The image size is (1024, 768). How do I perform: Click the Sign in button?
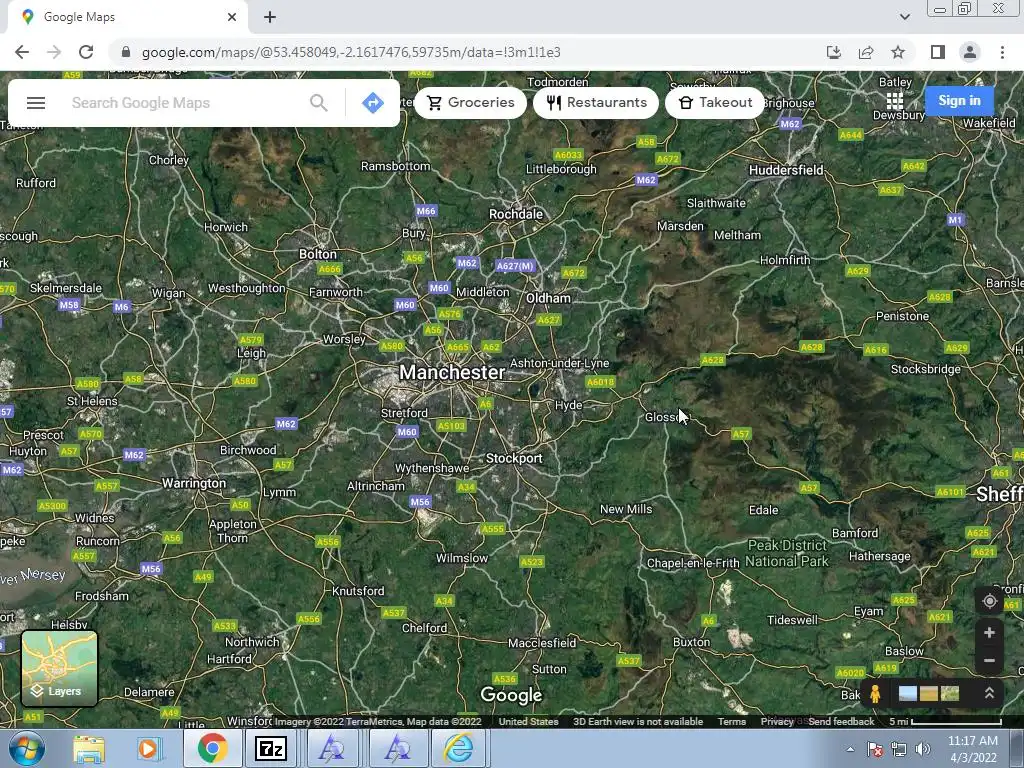click(x=959, y=101)
